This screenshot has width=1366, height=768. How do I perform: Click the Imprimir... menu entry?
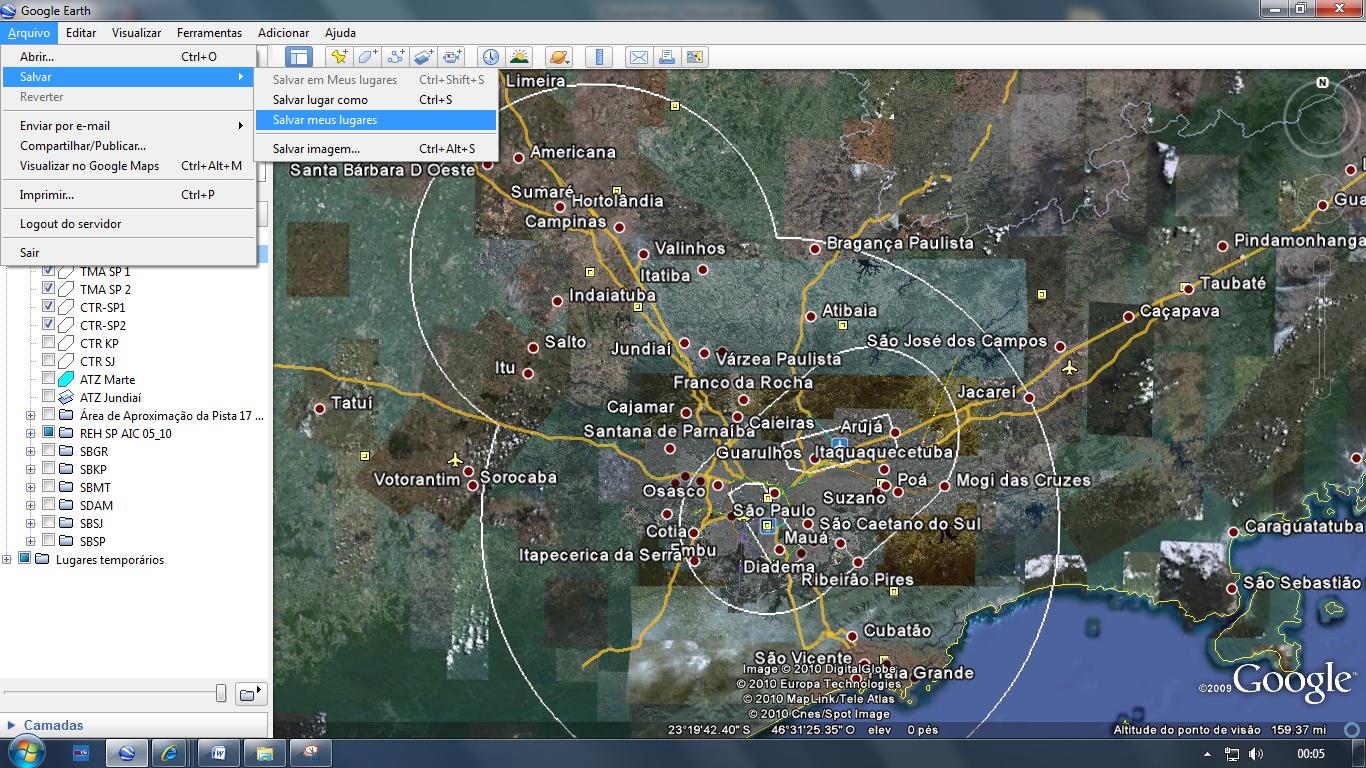[x=47, y=195]
